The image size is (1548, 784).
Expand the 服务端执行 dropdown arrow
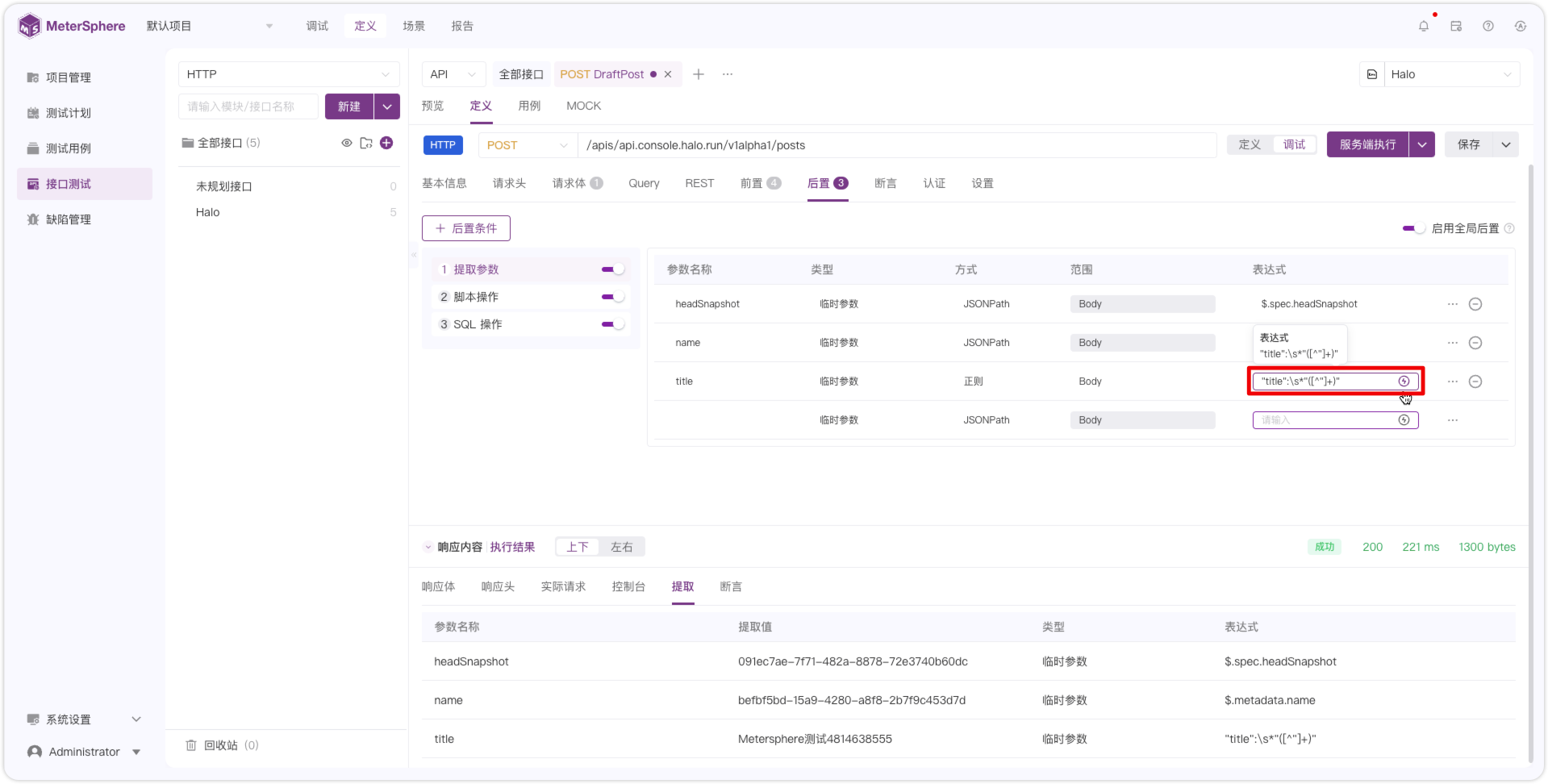point(1422,144)
